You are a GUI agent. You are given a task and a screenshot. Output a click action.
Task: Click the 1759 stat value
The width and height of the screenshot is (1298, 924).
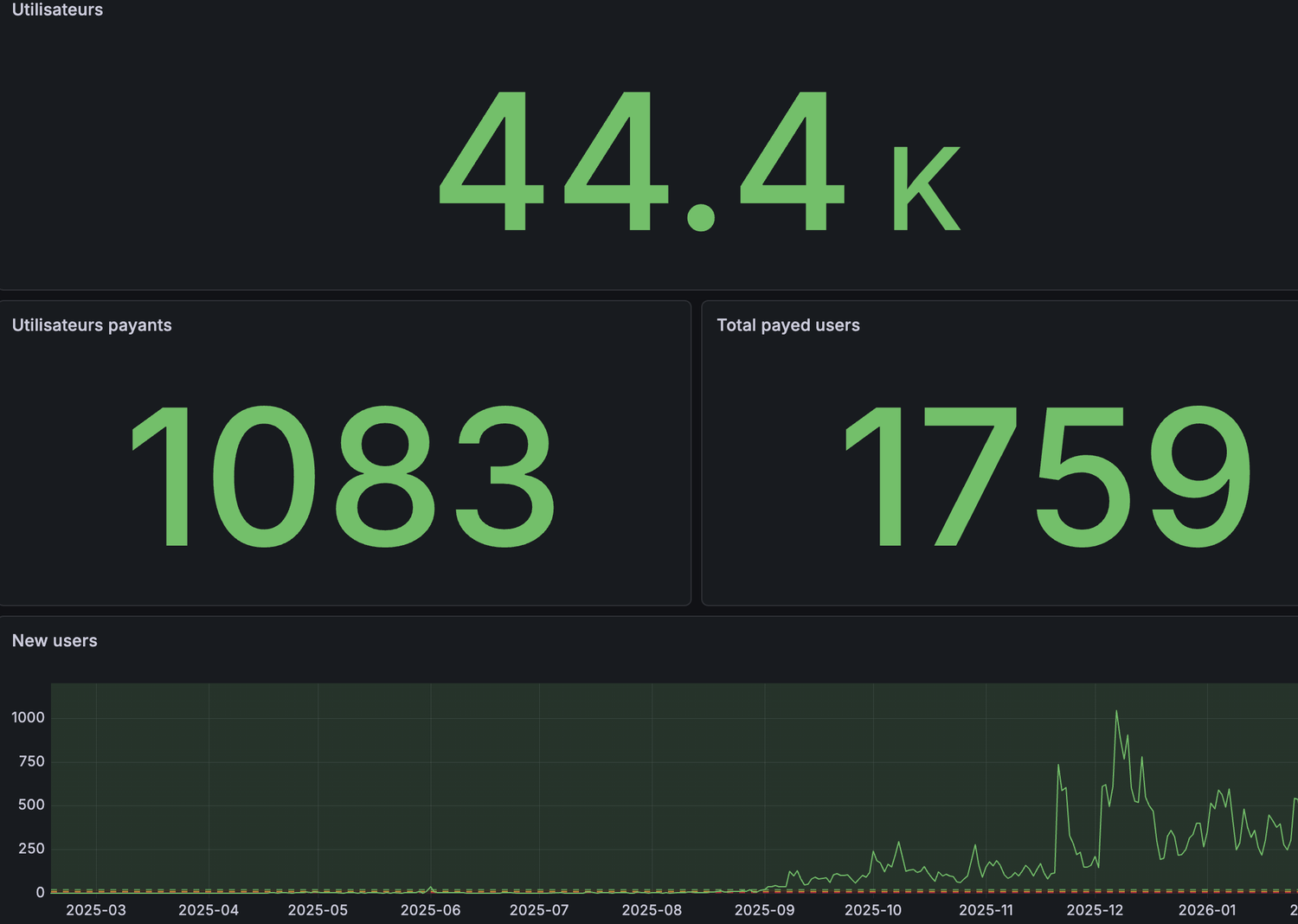(x=1047, y=477)
